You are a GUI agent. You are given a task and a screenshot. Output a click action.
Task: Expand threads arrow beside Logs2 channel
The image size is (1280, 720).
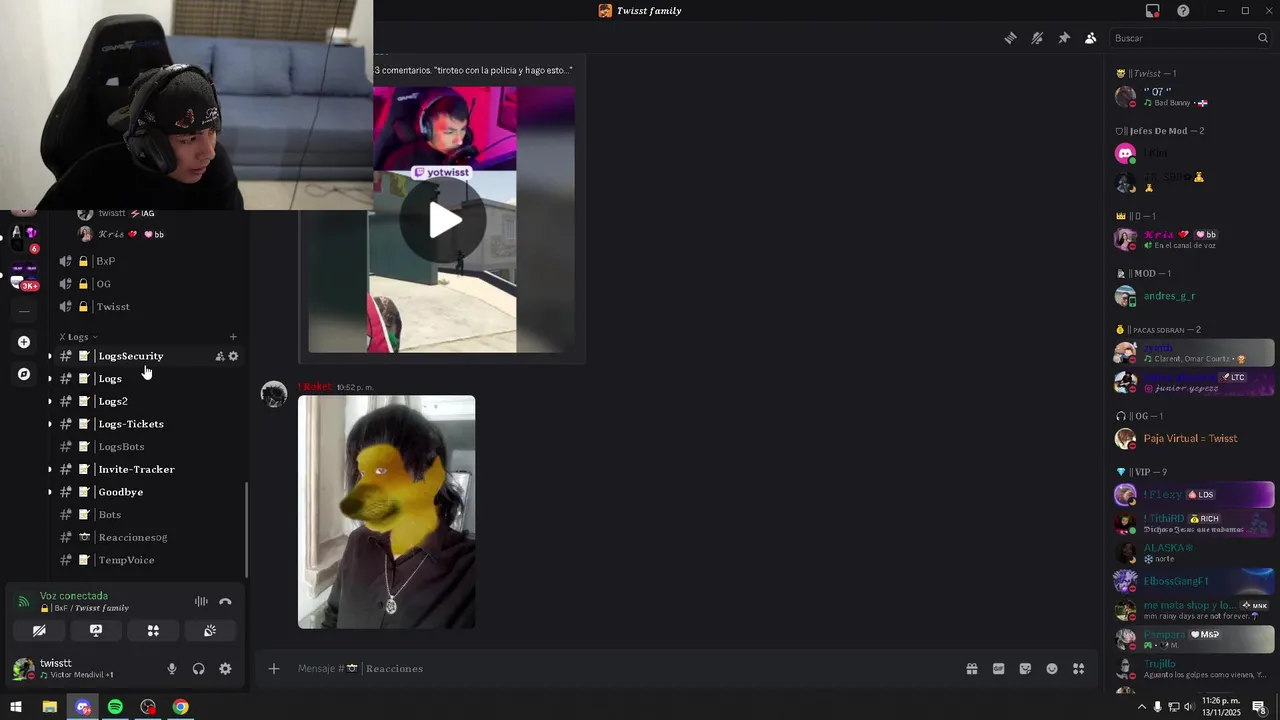coord(50,401)
